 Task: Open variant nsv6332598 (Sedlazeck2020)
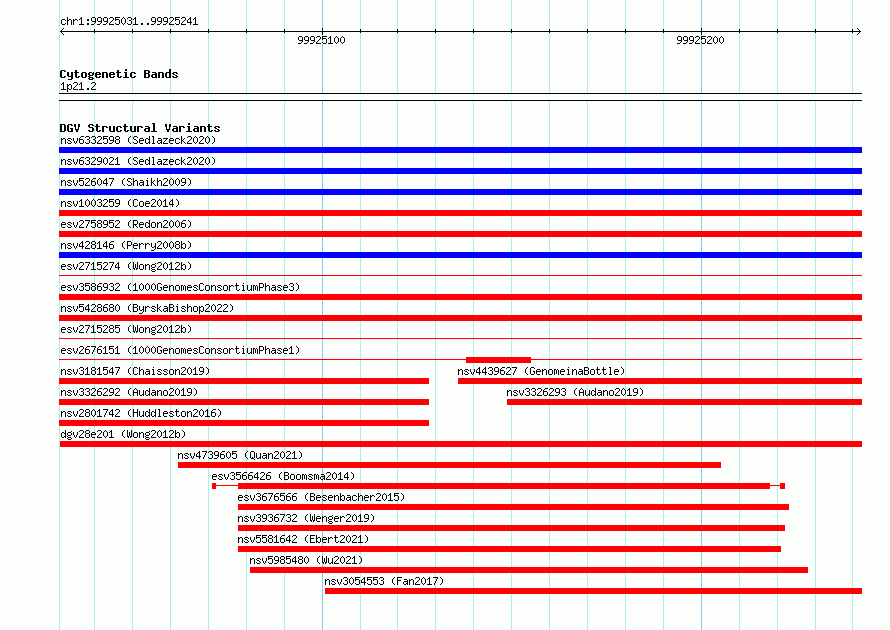point(138,140)
